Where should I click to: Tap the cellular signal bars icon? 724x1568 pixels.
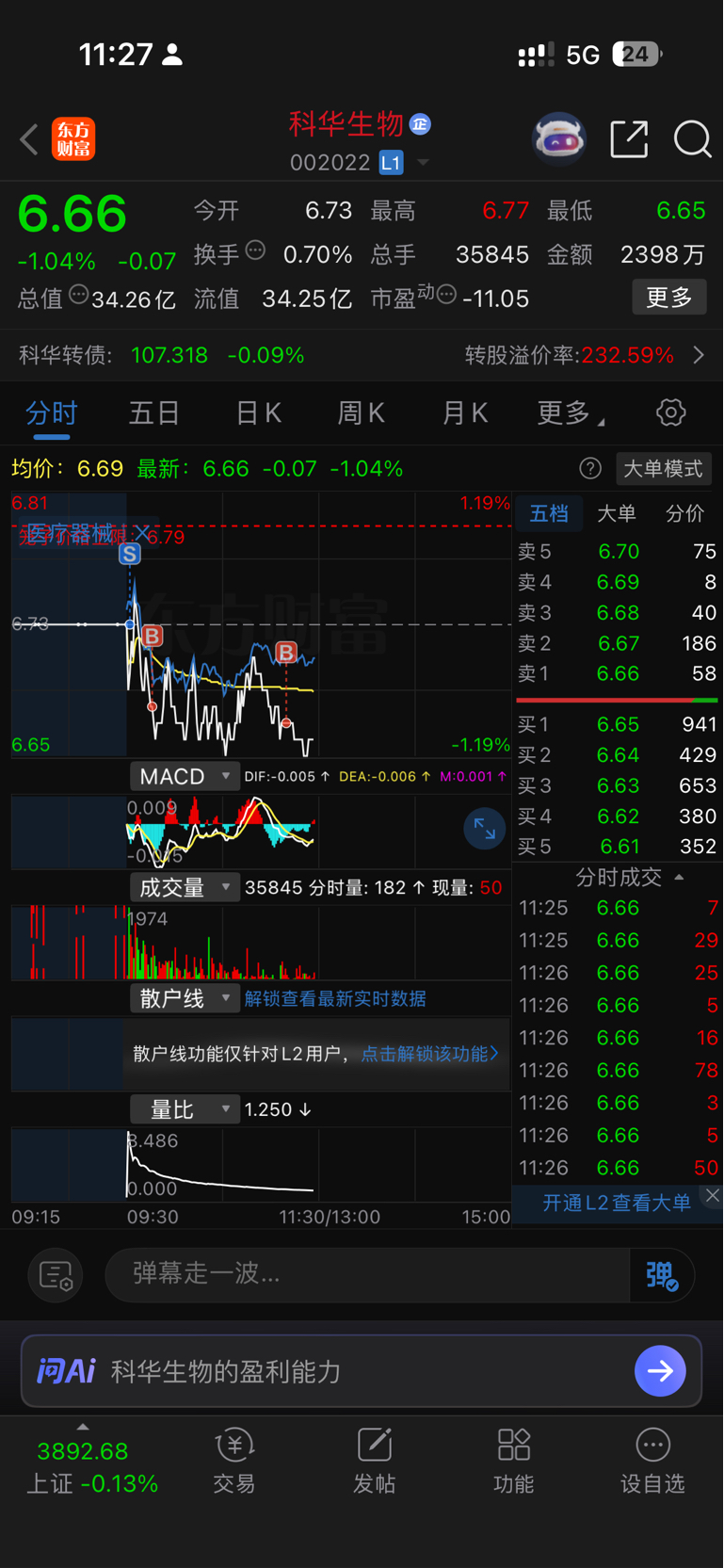click(537, 55)
